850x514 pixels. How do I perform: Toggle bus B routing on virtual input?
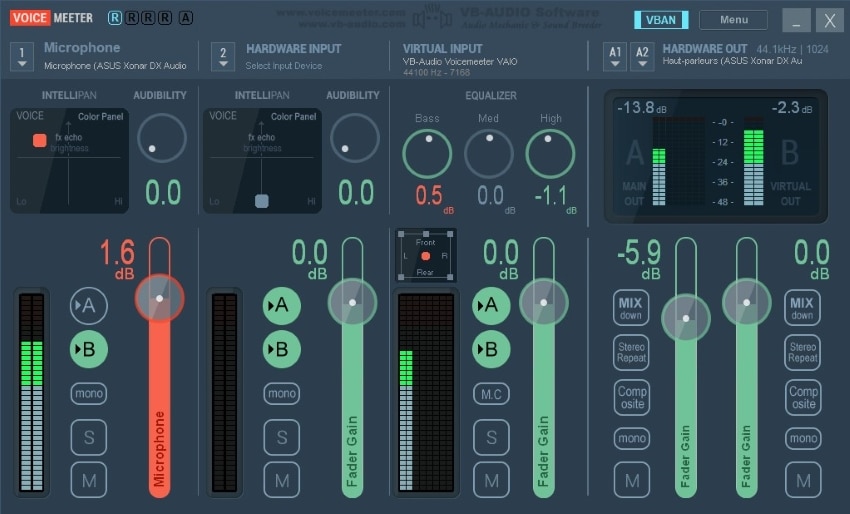pos(491,349)
